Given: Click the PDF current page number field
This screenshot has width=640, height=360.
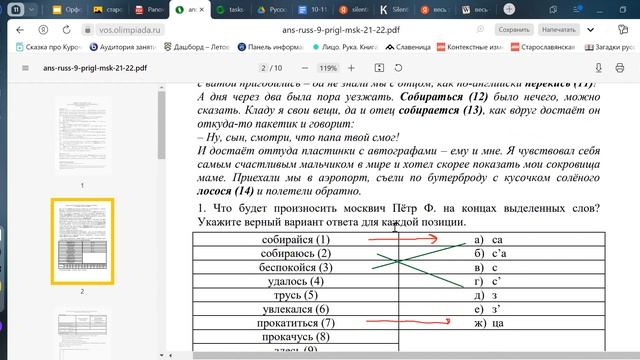Looking at the screenshot, I should (x=264, y=68).
